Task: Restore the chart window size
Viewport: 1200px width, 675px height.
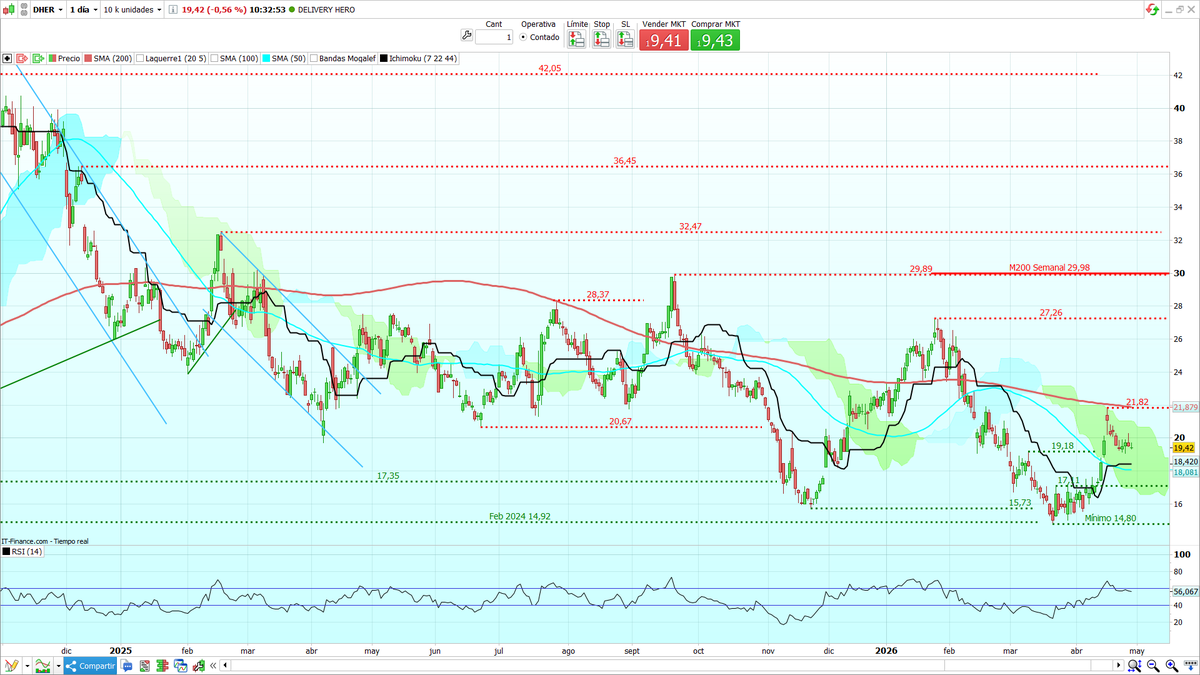Action: click(x=1179, y=9)
